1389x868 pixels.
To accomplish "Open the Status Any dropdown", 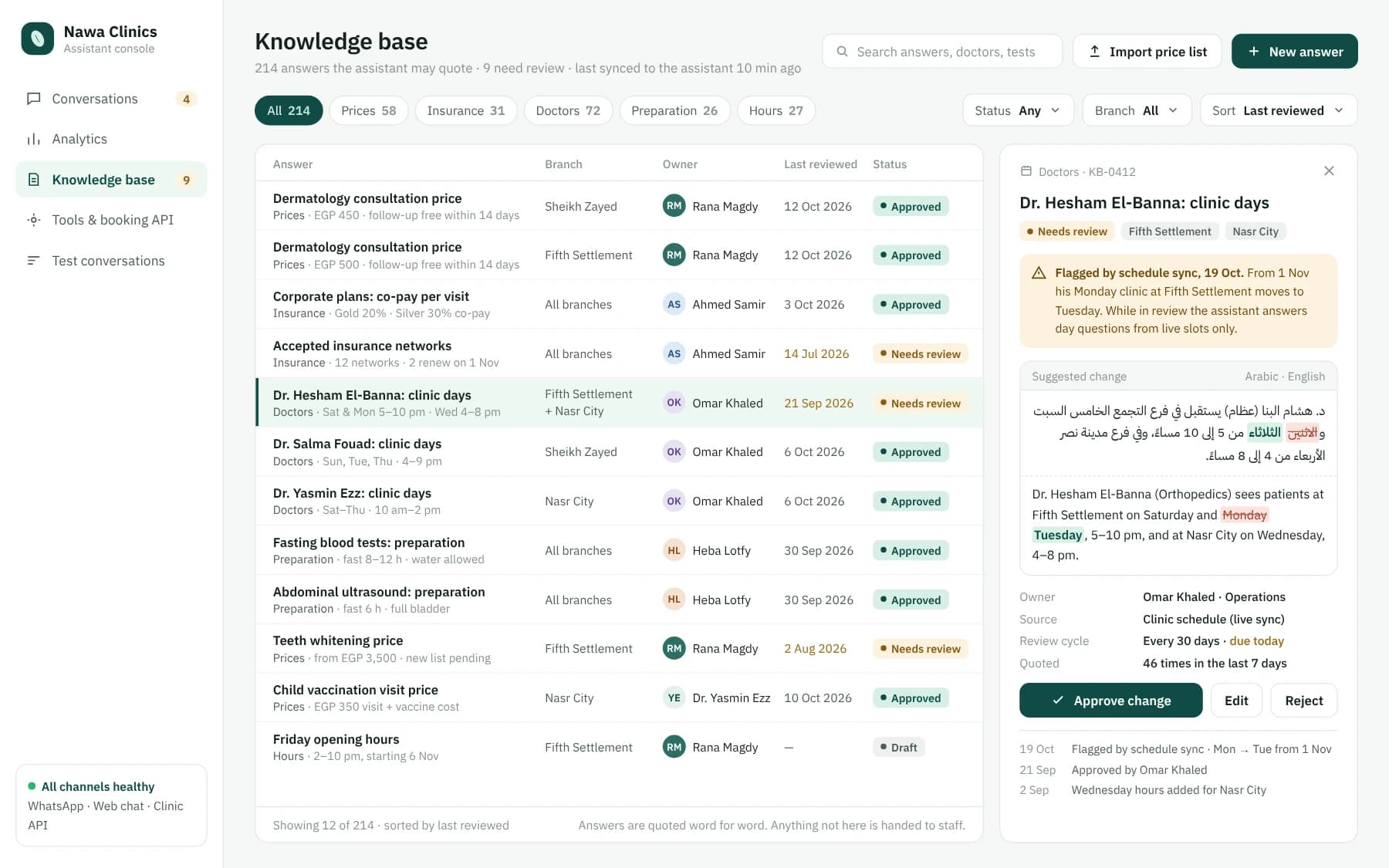I will [x=1018, y=110].
